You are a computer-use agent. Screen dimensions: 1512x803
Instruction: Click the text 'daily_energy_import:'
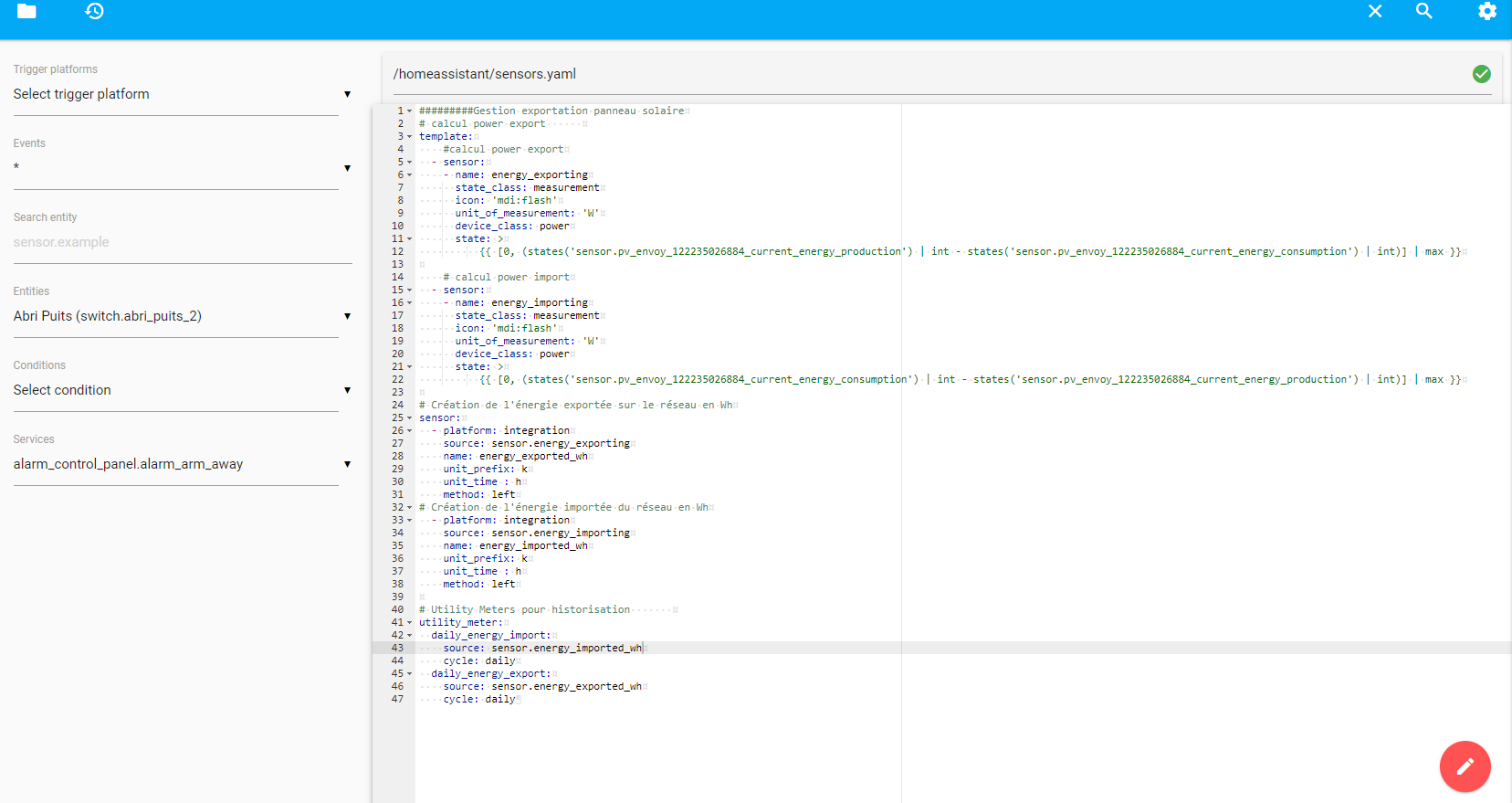[490, 635]
